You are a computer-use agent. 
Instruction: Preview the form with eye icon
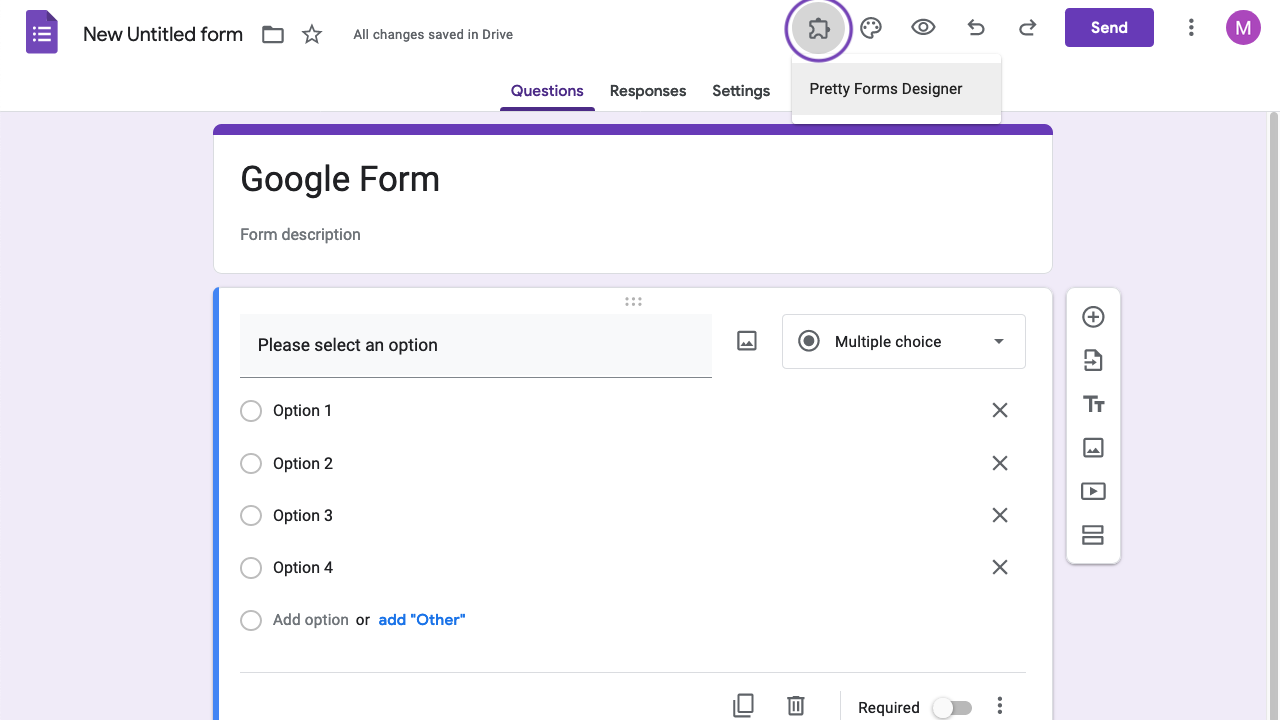point(923,28)
